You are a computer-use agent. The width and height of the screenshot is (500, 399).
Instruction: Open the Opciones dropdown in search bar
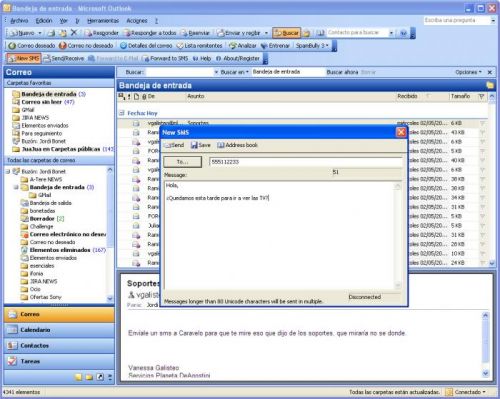click(468, 72)
